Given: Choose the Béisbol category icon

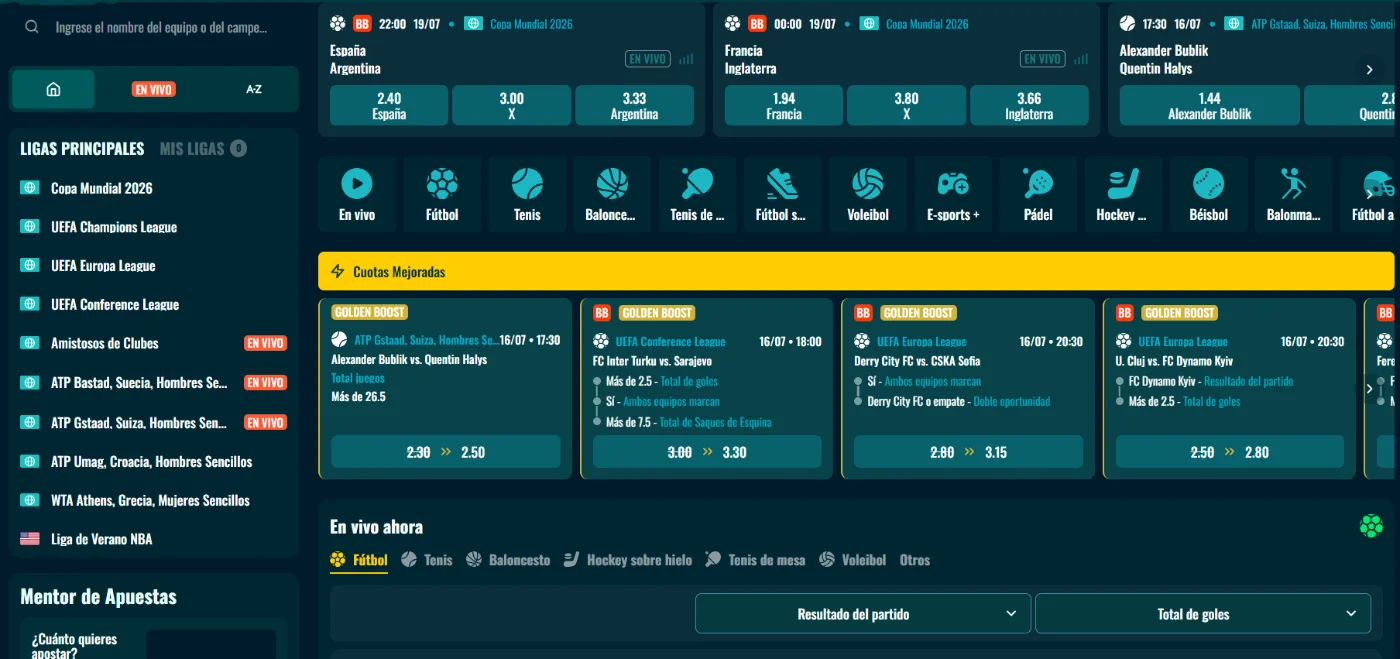Looking at the screenshot, I should pyautogui.click(x=1208, y=194).
